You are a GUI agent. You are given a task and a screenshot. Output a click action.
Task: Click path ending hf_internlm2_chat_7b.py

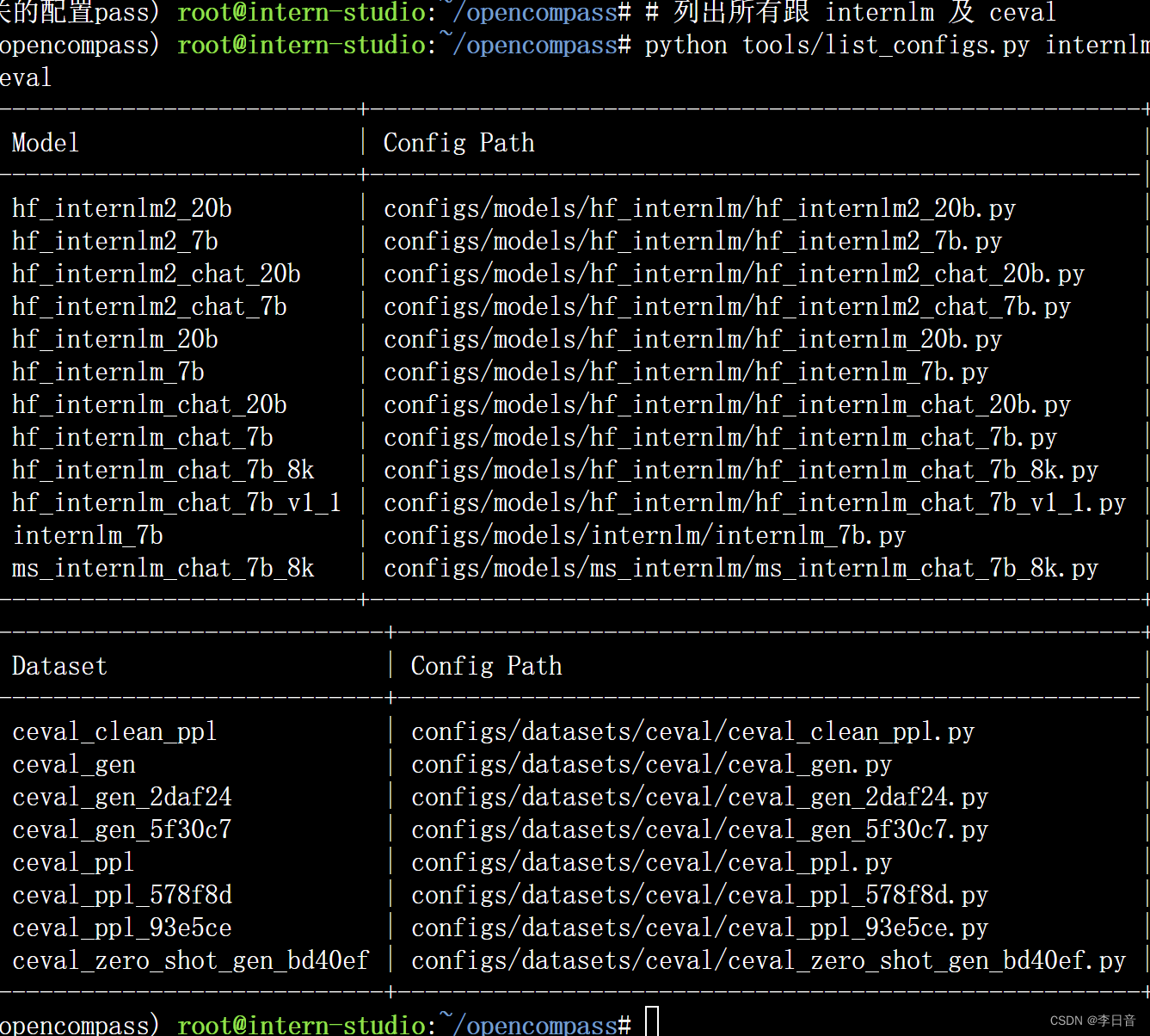(x=728, y=307)
